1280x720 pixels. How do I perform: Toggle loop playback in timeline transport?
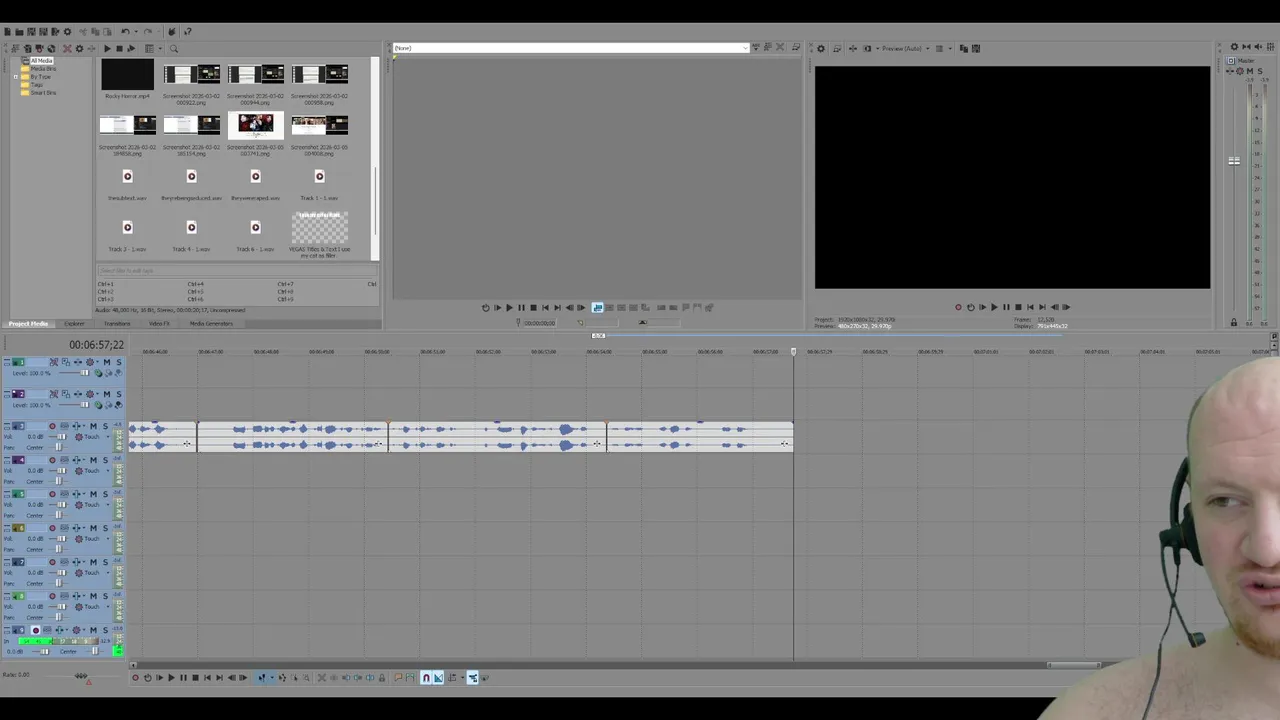(x=148, y=678)
